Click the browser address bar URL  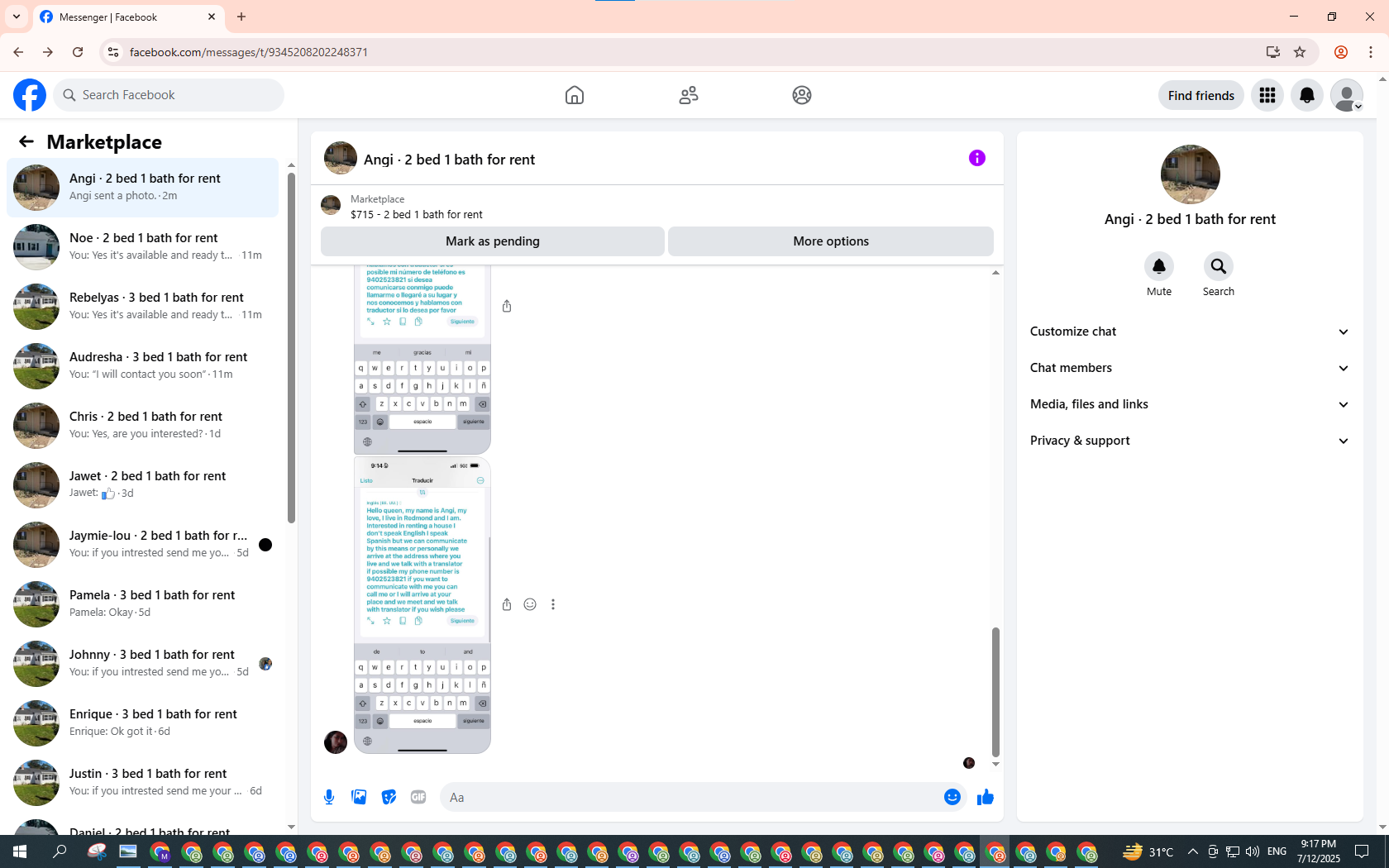(x=249, y=52)
